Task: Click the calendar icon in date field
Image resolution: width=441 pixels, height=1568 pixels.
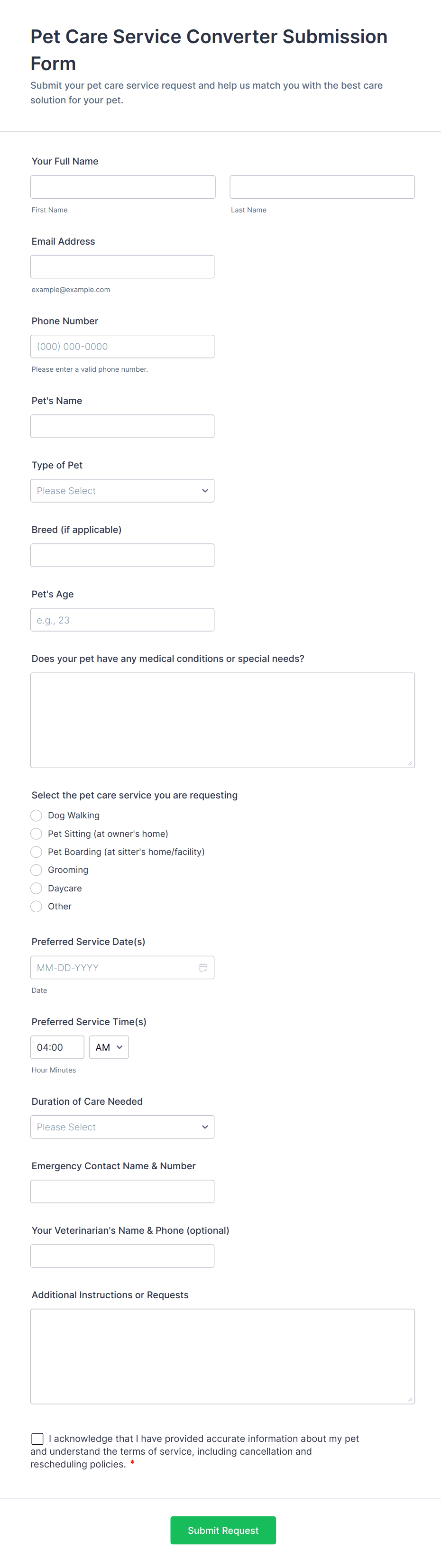Action: tap(203, 967)
